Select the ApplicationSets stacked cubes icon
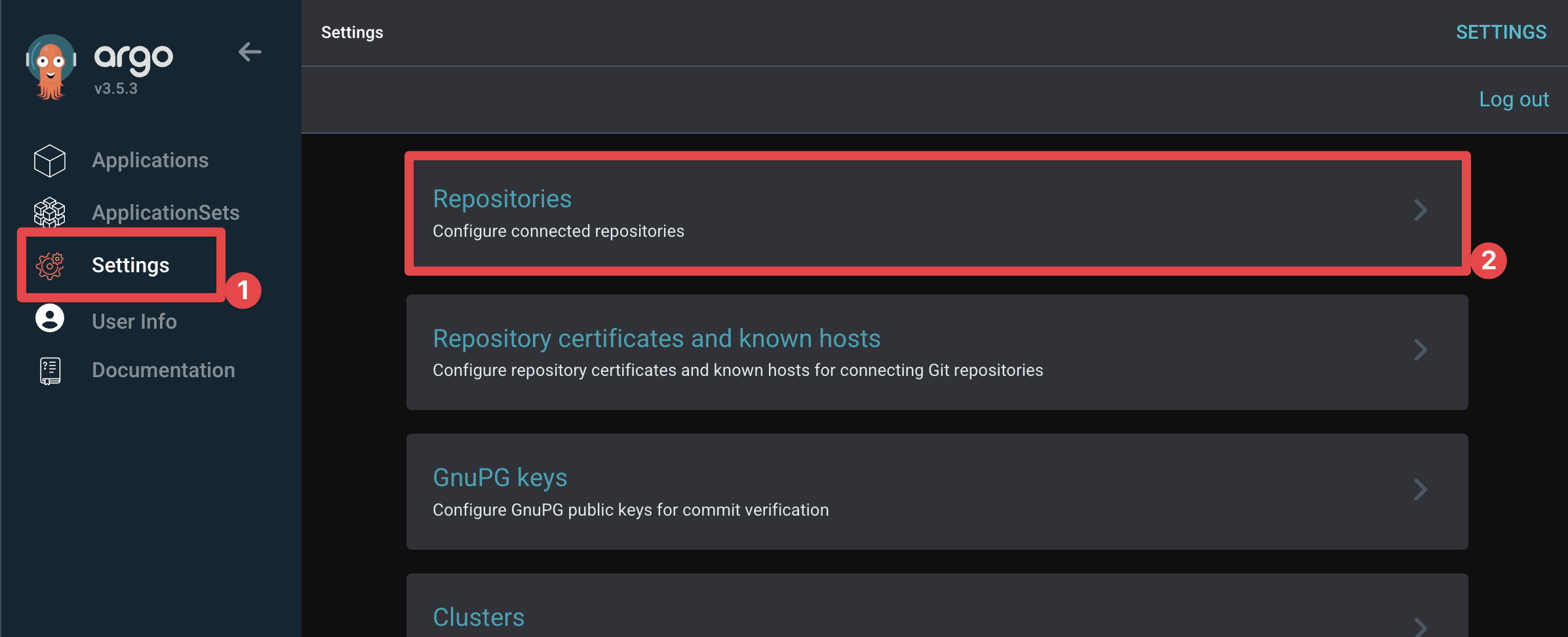 (x=50, y=213)
